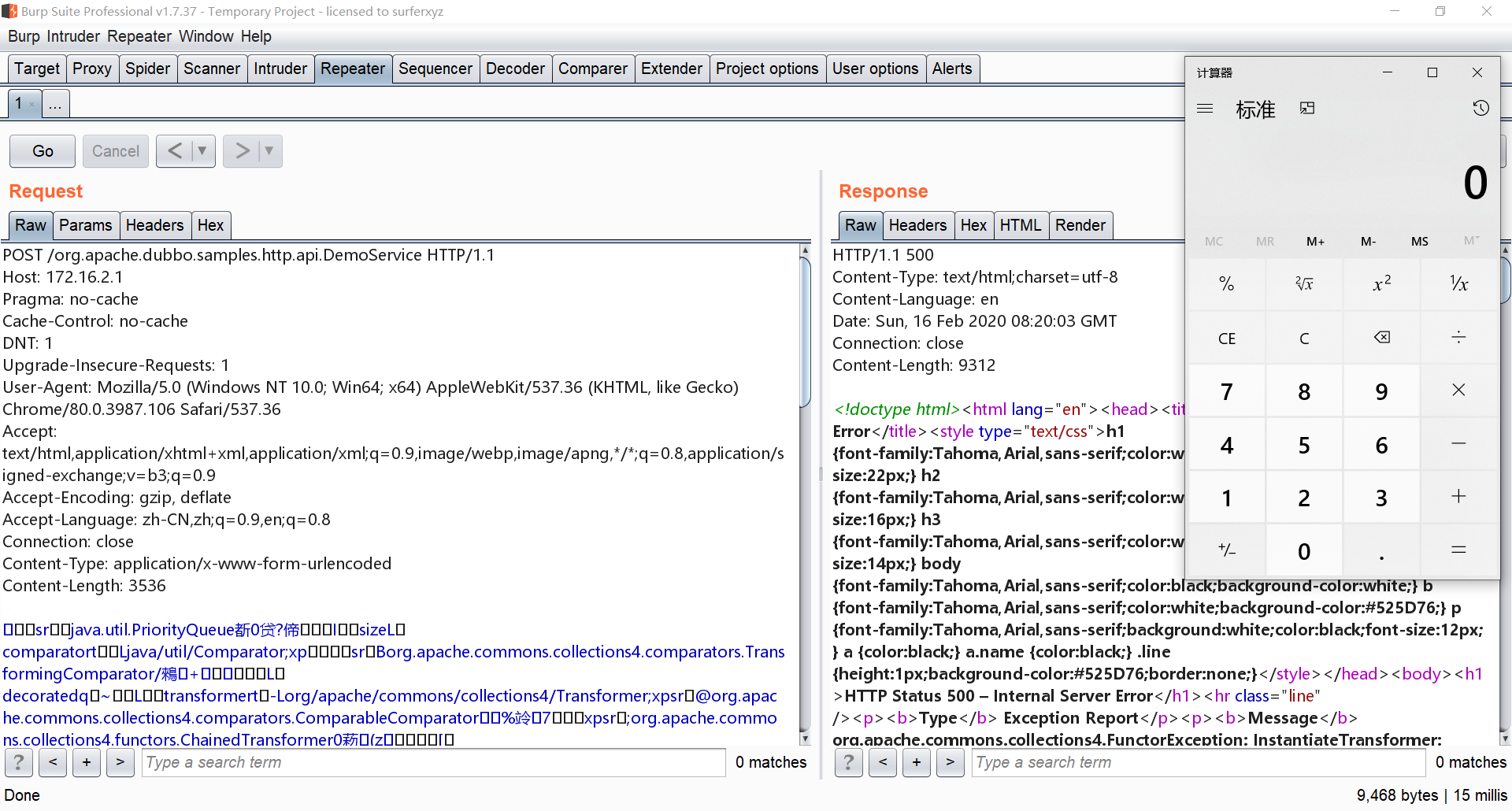This screenshot has height=811, width=1512.
Task: Click the calculator square root key
Action: 1304,284
